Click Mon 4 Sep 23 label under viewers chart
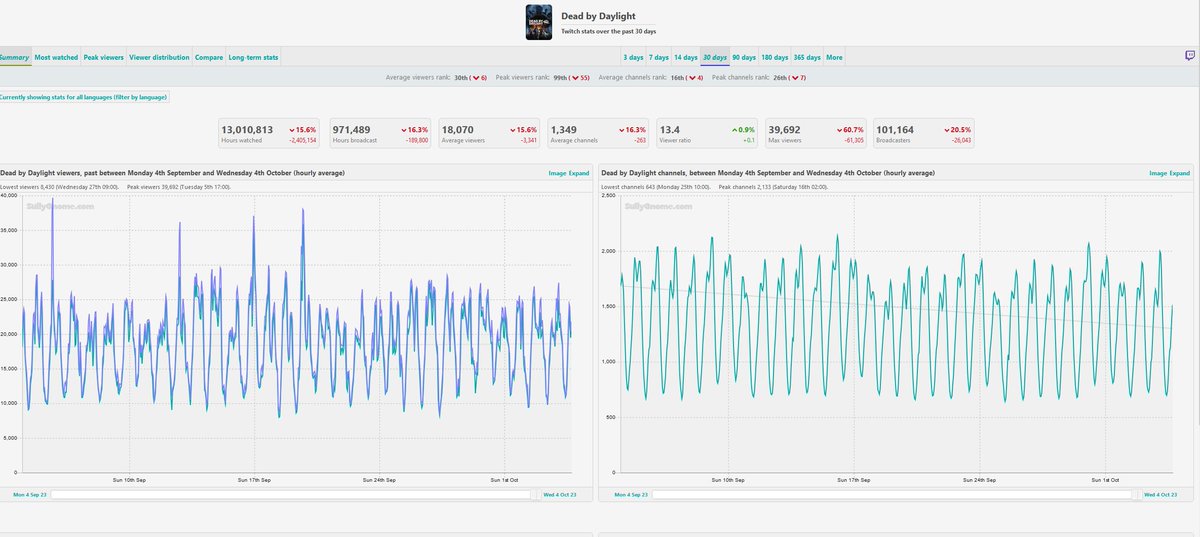The image size is (1200, 537). click(30, 494)
